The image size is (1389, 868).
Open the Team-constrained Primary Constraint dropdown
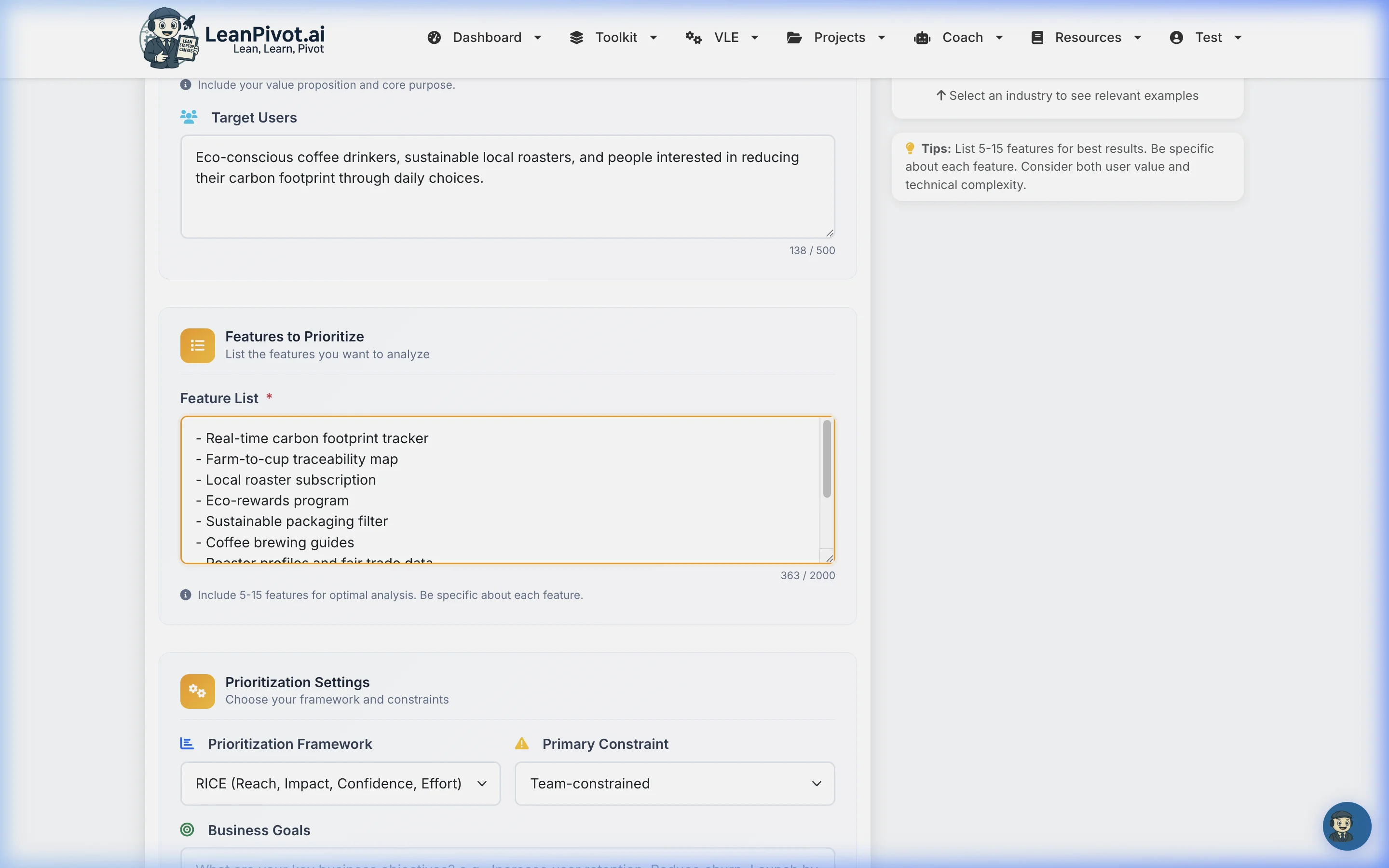(673, 783)
